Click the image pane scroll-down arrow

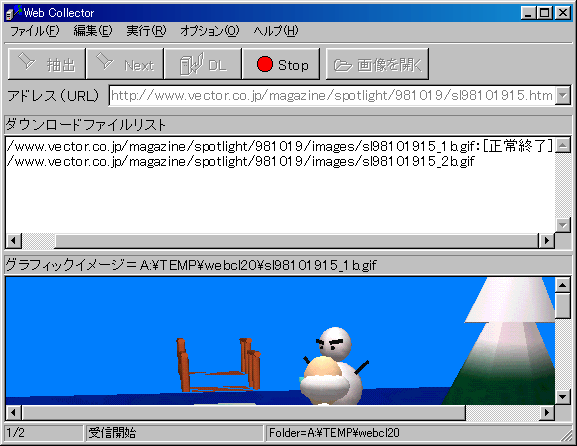pos(563,397)
